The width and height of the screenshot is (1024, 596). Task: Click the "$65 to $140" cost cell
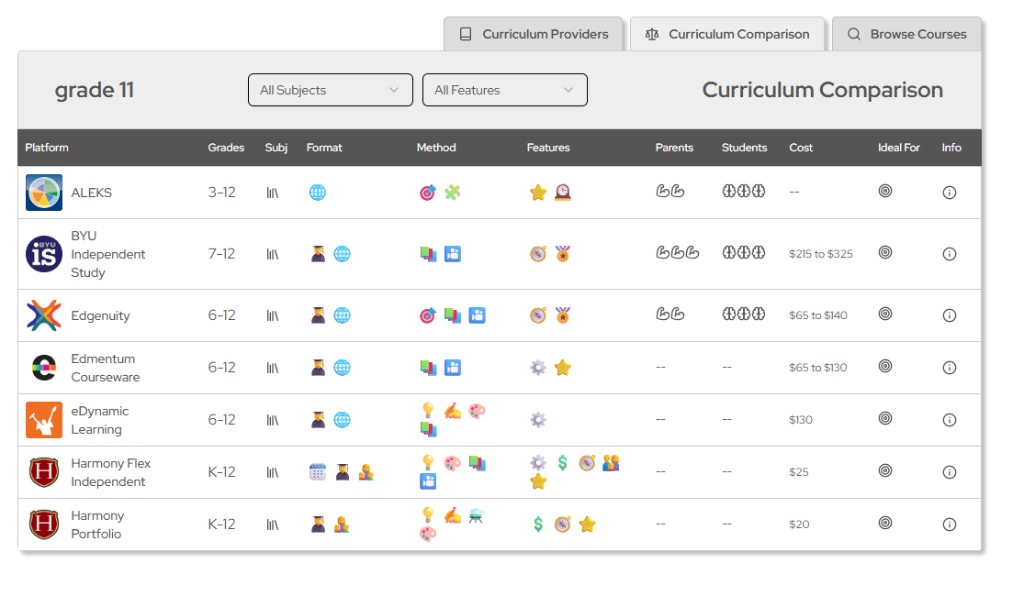818,315
